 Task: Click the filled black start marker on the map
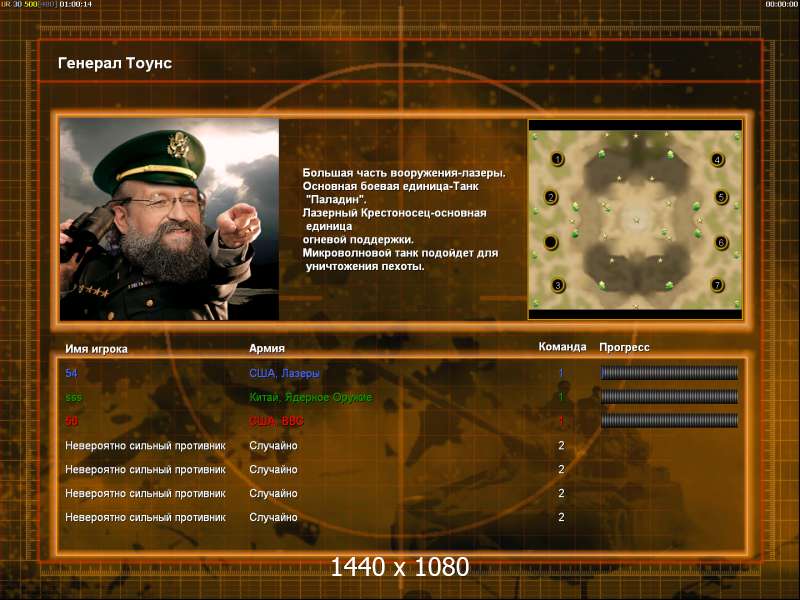551,242
